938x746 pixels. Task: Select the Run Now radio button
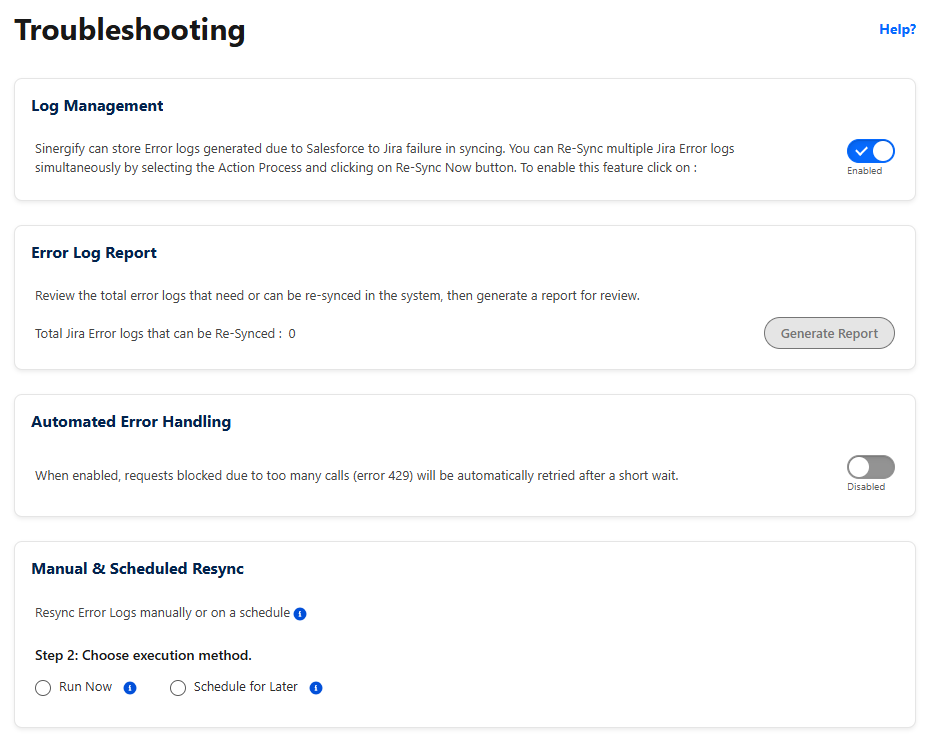pos(43,688)
